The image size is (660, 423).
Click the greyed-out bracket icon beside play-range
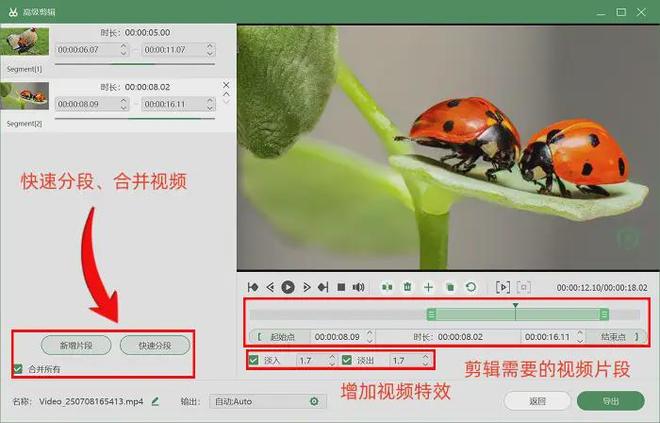tap(523, 287)
